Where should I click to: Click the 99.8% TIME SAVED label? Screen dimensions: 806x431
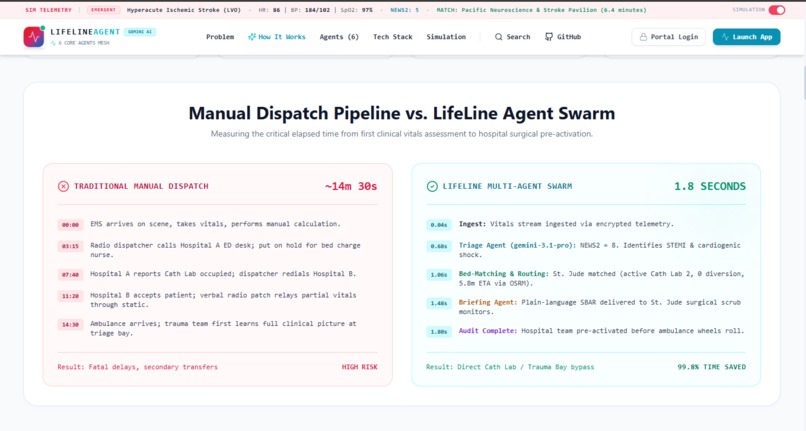[x=711, y=367]
